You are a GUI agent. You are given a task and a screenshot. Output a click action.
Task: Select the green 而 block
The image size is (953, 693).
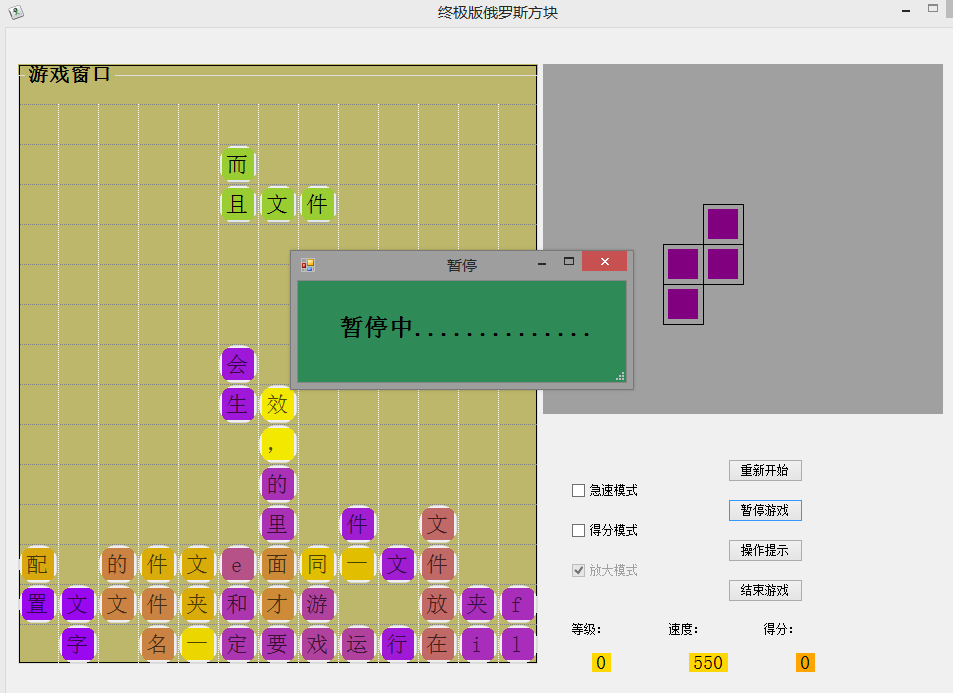tap(238, 165)
